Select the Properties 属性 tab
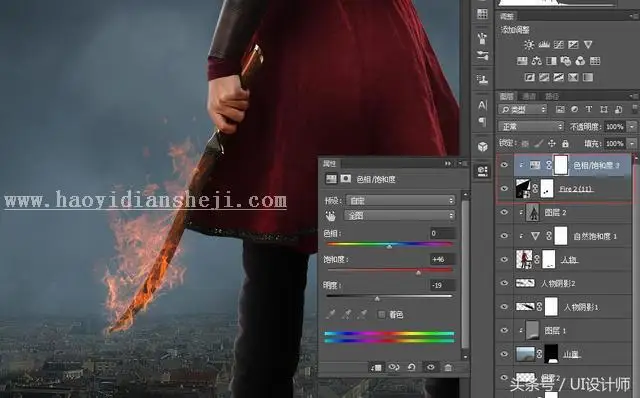 click(329, 163)
